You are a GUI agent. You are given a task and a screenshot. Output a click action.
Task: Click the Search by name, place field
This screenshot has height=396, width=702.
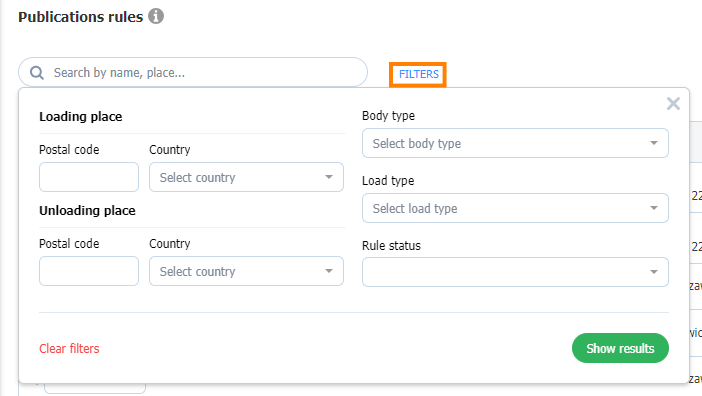(193, 72)
